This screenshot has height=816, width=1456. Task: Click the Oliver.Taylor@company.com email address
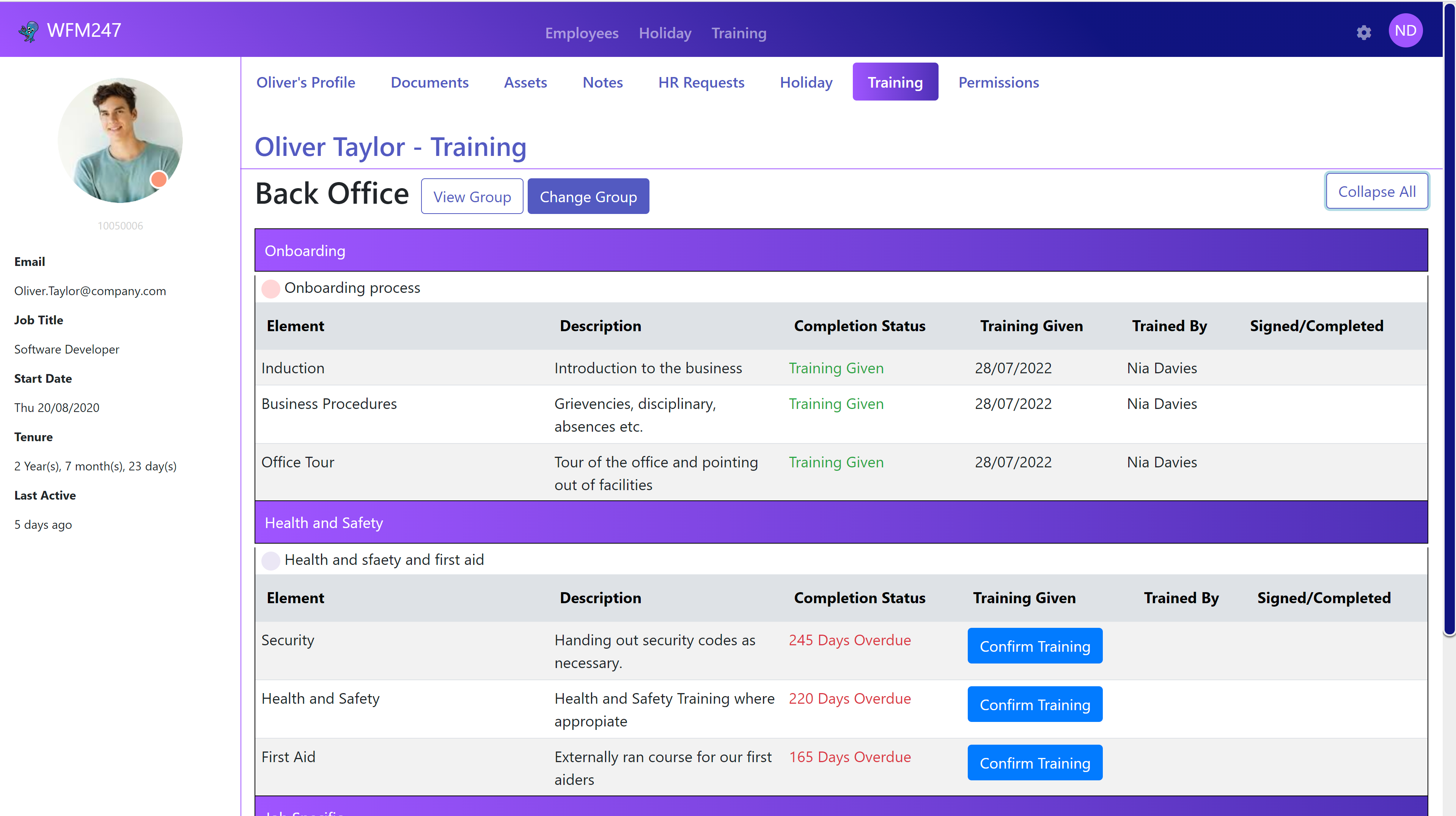90,291
